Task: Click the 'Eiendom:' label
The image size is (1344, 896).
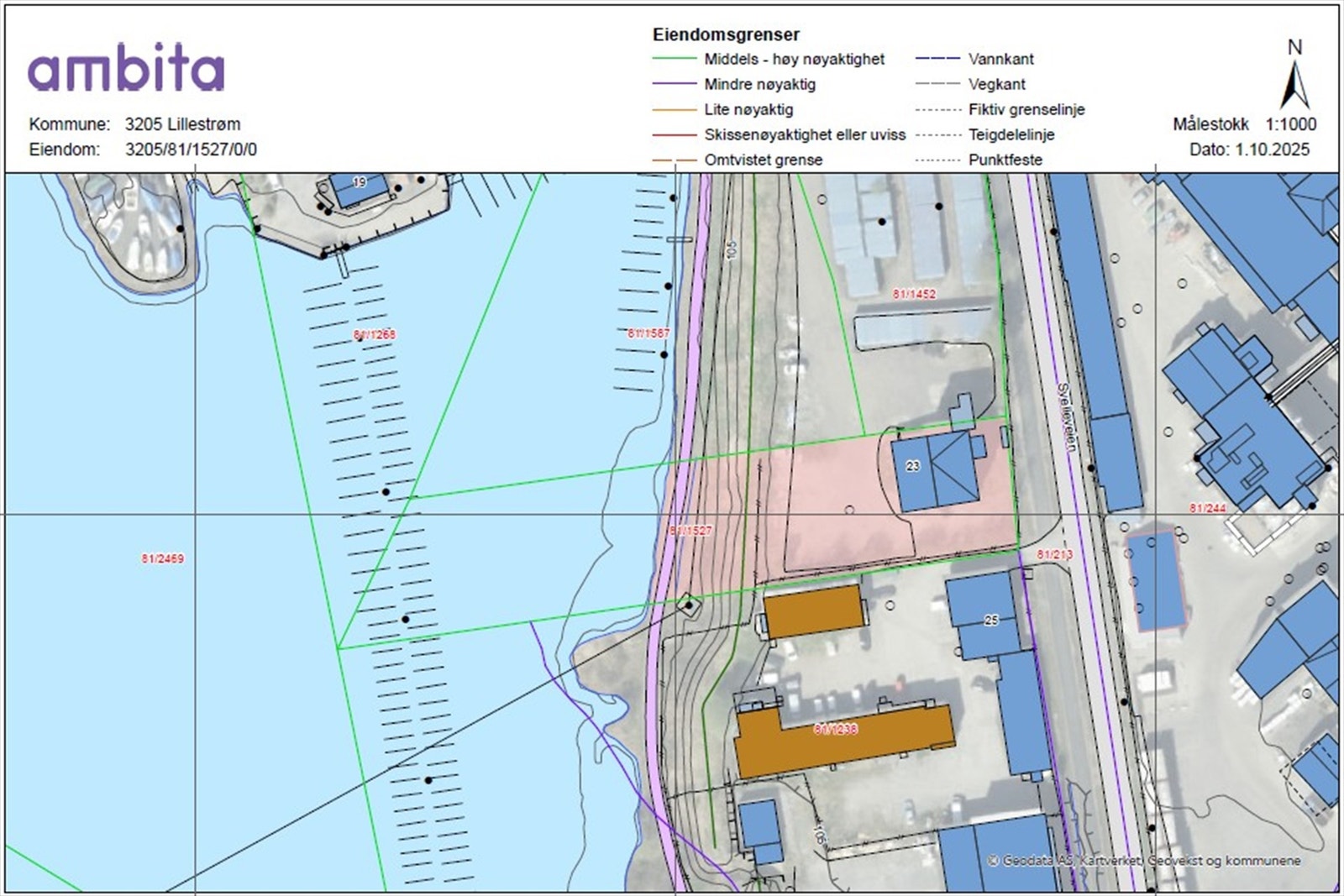Action: pos(65,149)
